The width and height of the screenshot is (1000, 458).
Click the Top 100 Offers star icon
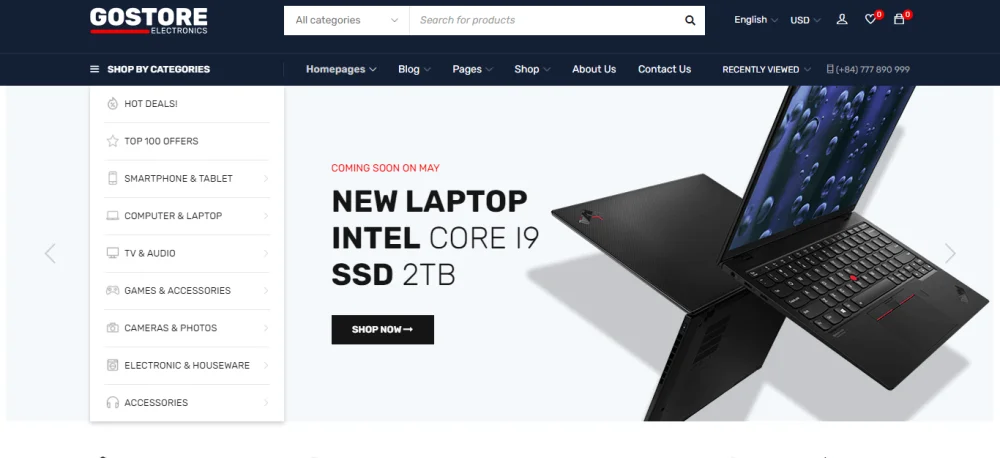click(113, 141)
